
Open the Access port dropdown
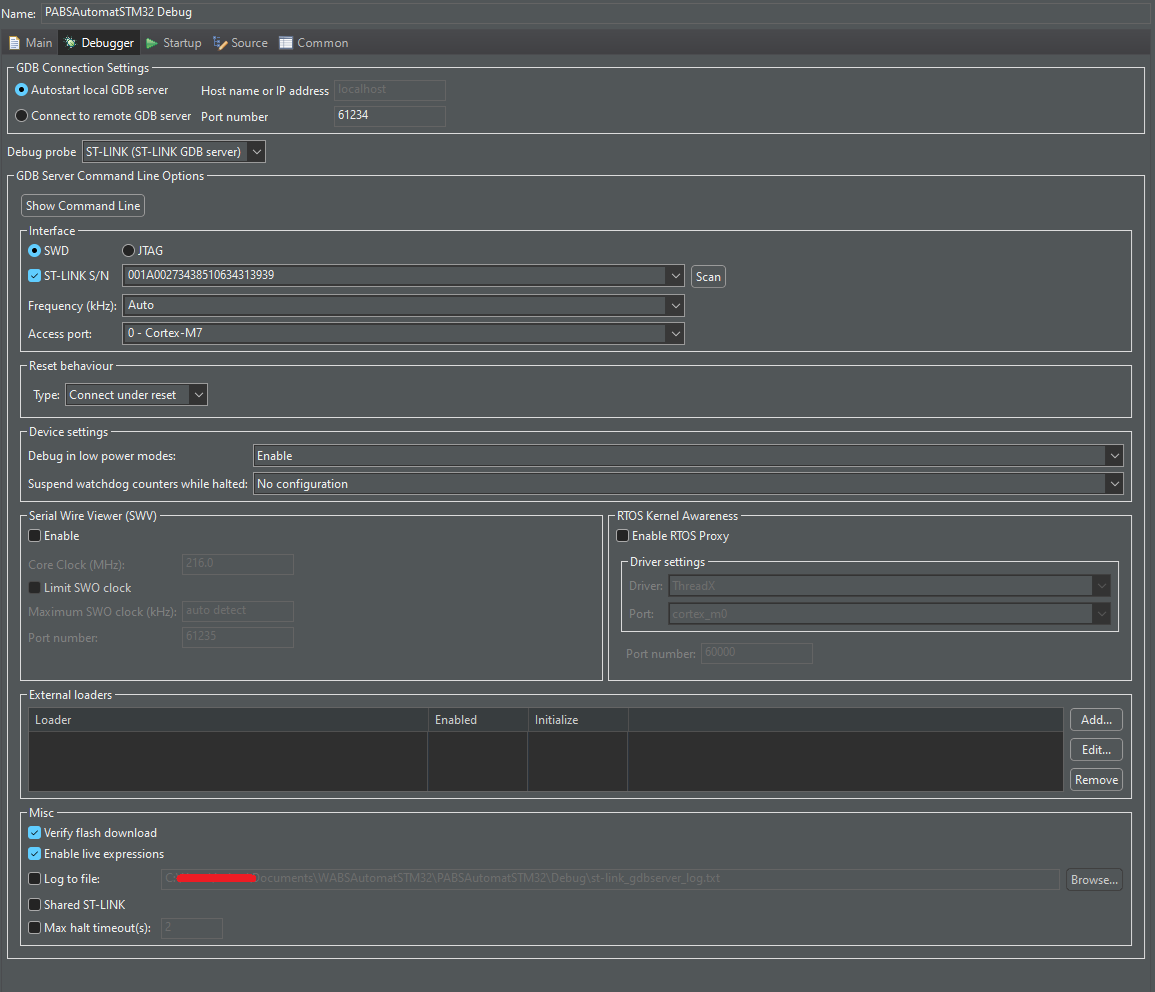pyautogui.click(x=675, y=332)
